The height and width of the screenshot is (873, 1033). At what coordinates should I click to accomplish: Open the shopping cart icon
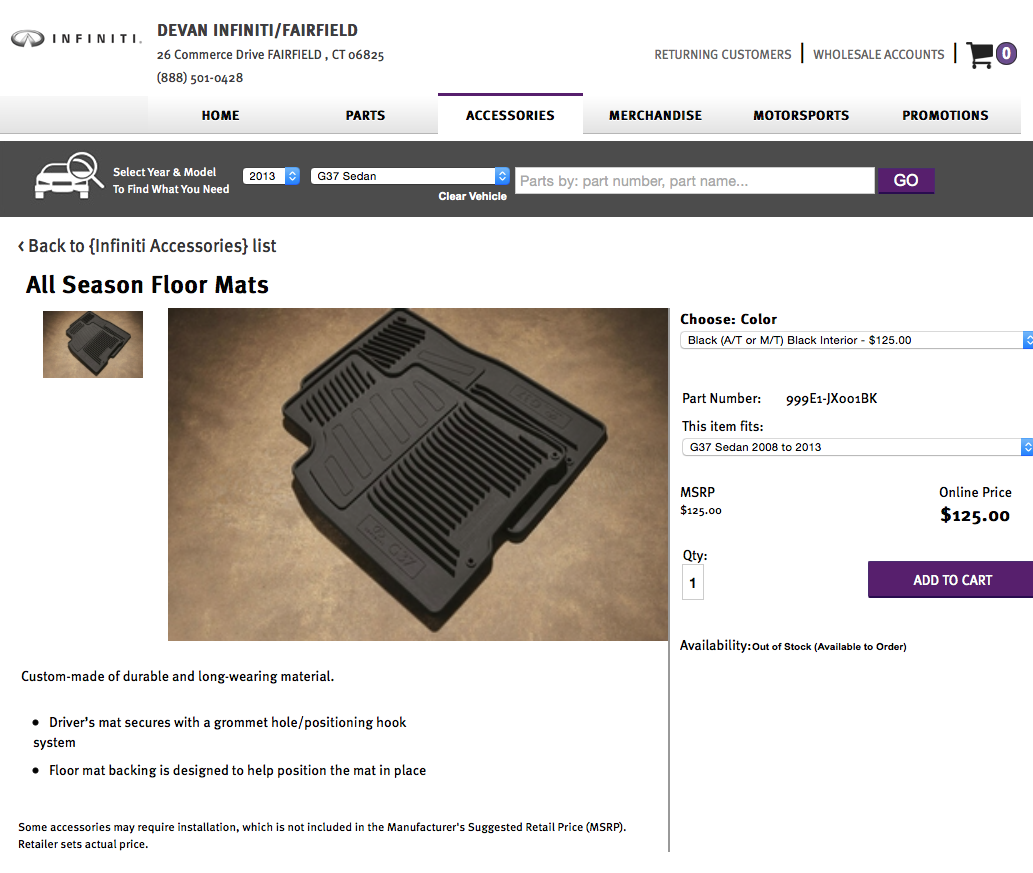980,55
